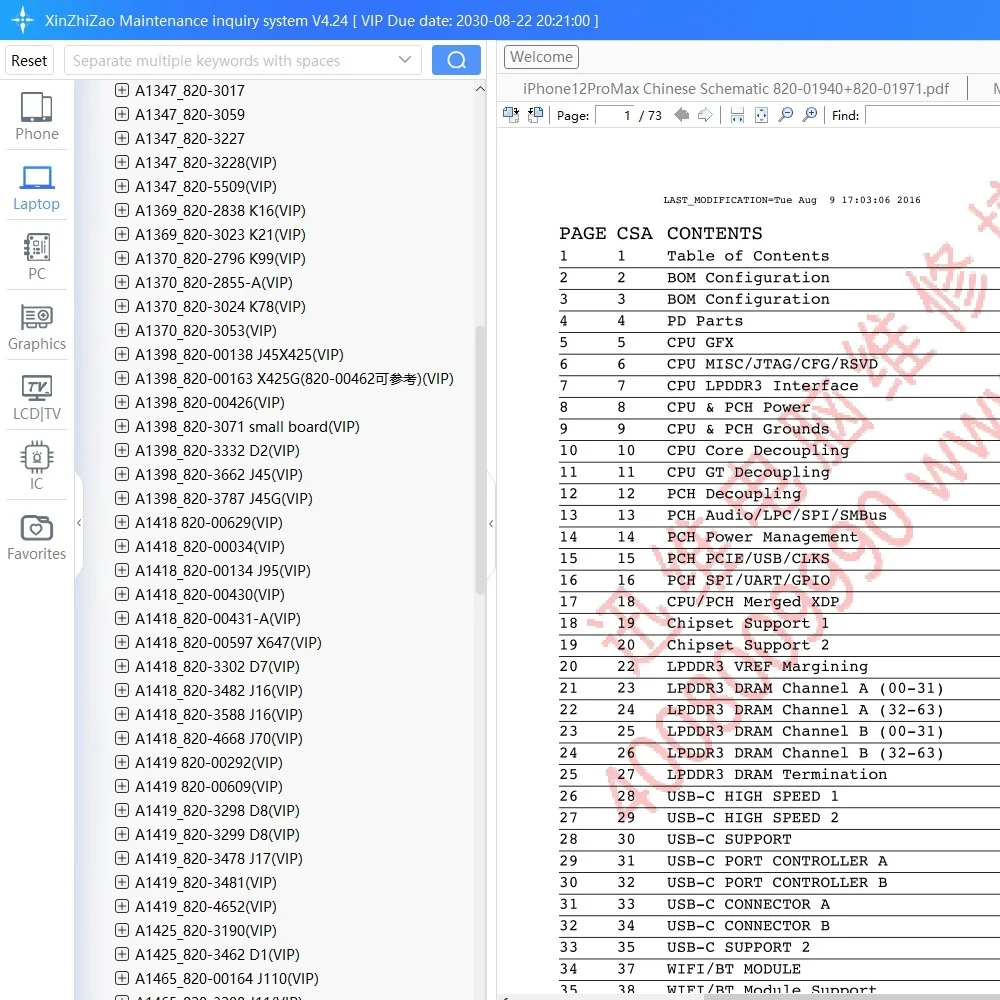
Task: Select A1419_820-3478 J17(VIP) entry
Action: click(x=219, y=859)
